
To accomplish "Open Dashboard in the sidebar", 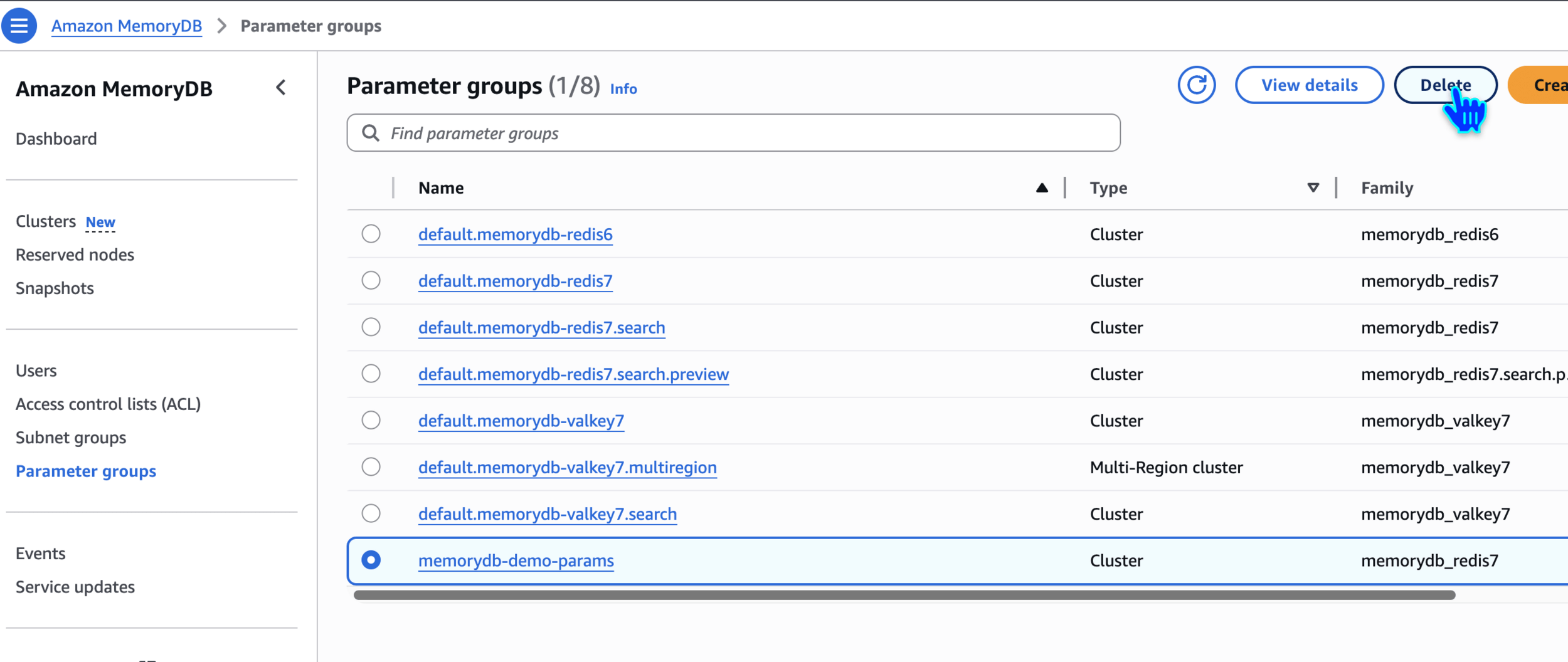I will [56, 139].
